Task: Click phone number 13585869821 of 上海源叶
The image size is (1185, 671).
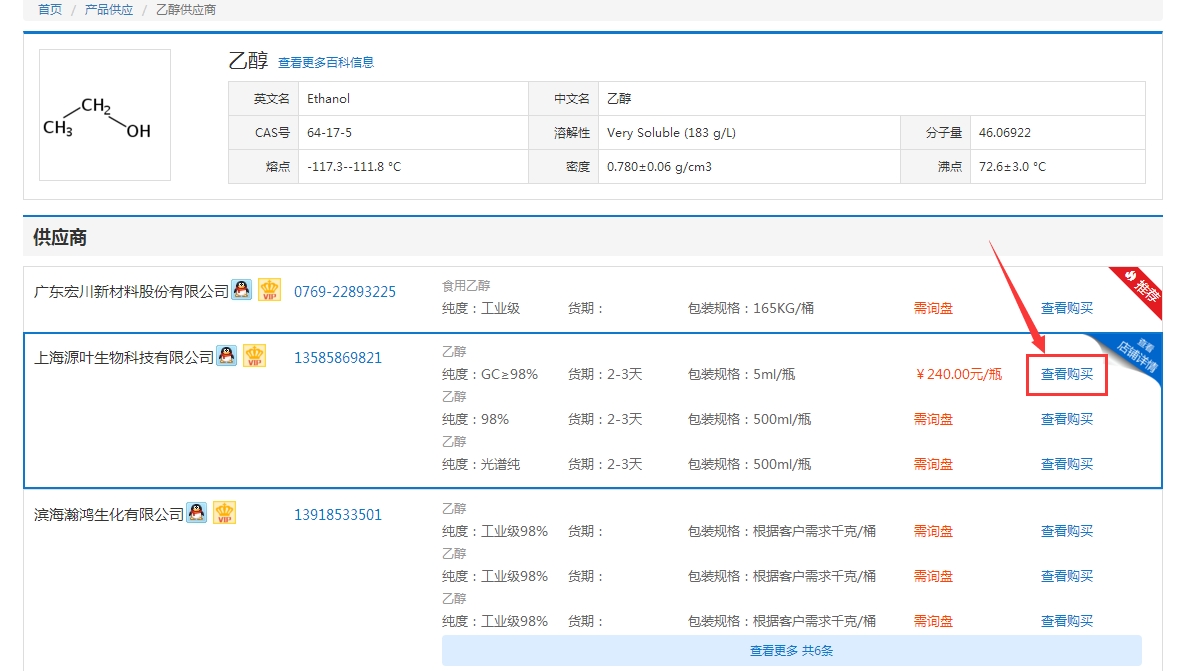Action: [x=340, y=357]
